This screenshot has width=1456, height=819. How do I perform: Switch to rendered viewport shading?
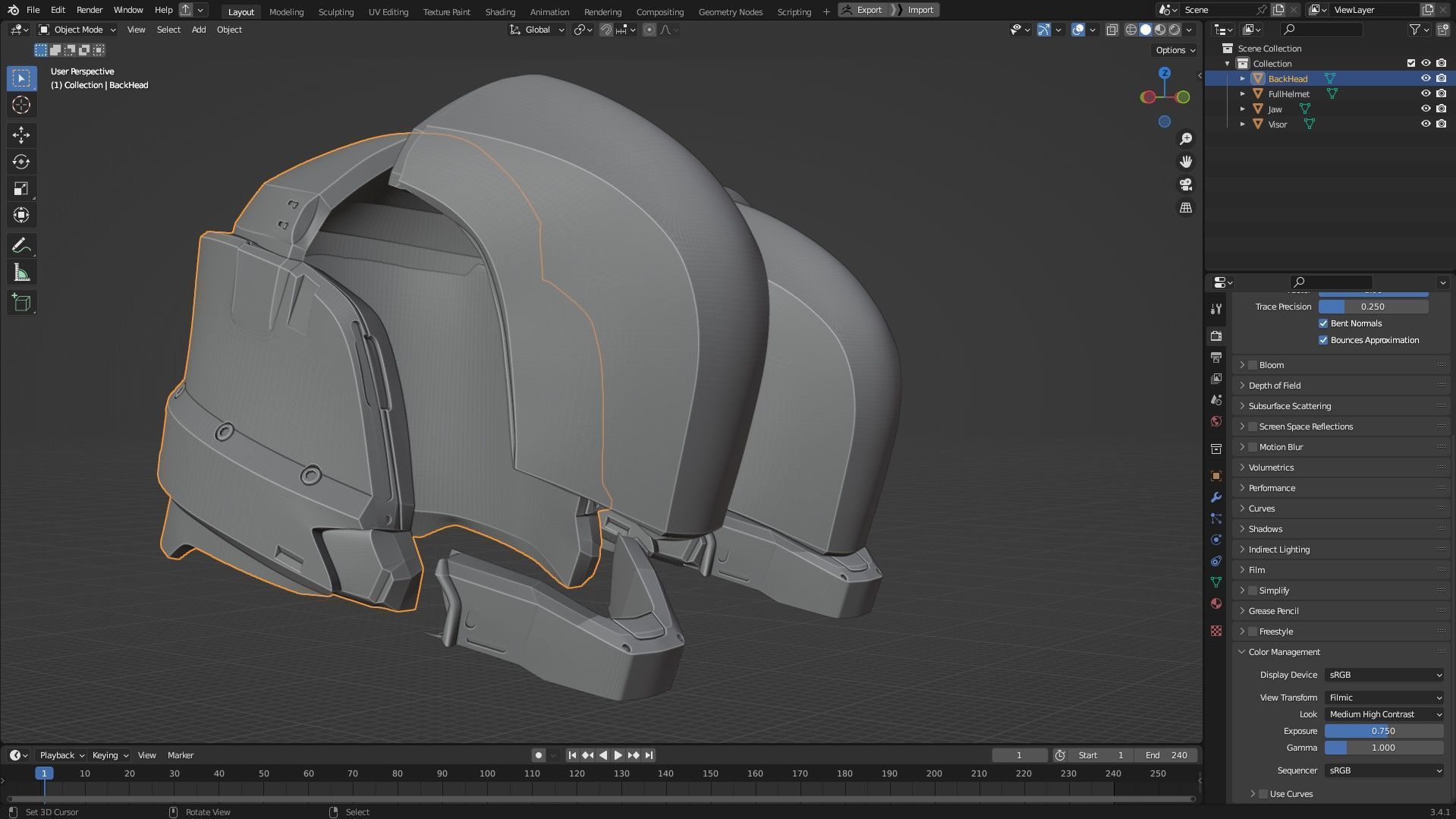point(1175,30)
